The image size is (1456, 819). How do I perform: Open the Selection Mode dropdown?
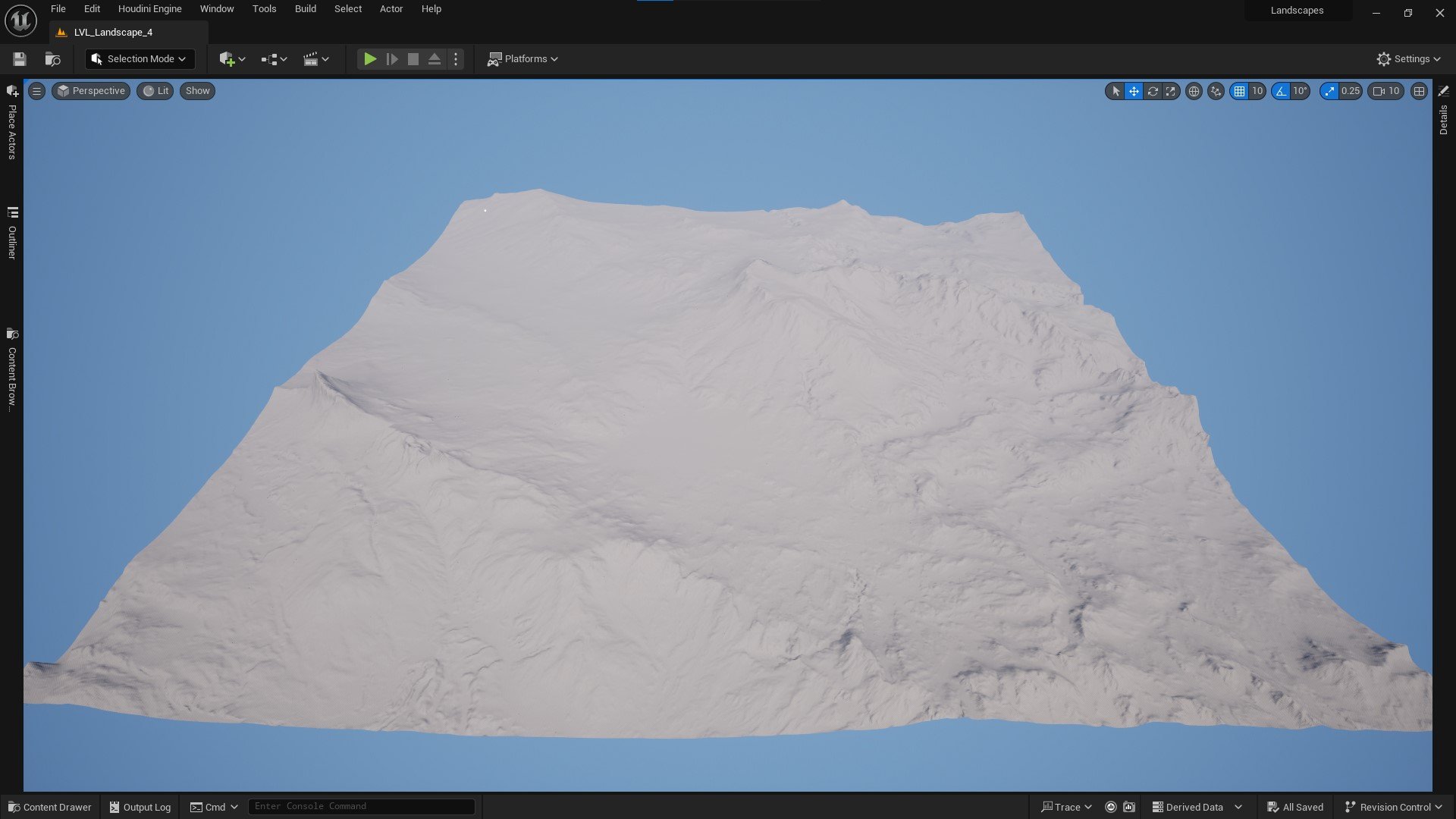click(140, 59)
